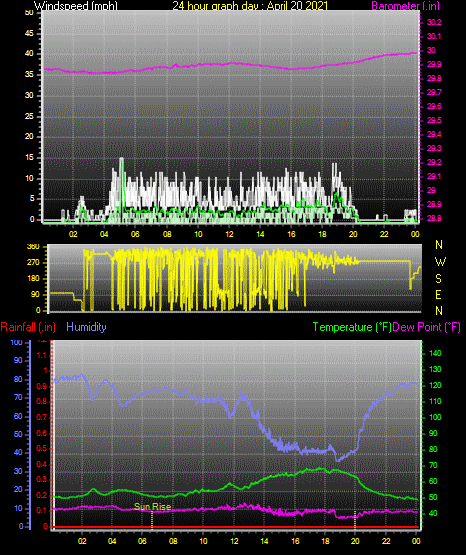The image size is (466, 555).
Task: Click the '22' hour label under the windspeed chart
Action: 384,234
